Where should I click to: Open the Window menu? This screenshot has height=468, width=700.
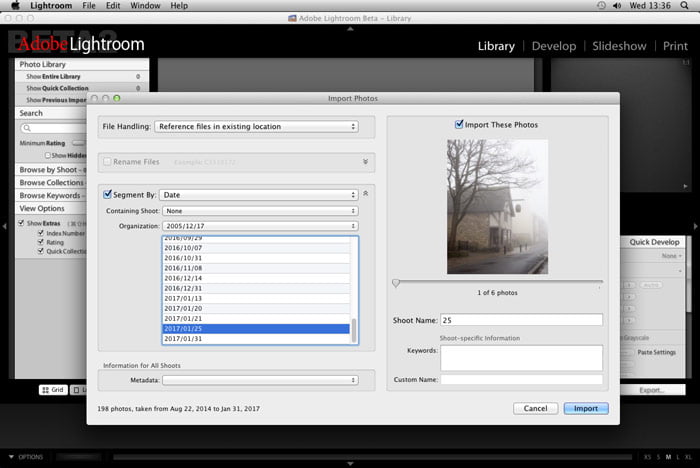click(145, 5)
